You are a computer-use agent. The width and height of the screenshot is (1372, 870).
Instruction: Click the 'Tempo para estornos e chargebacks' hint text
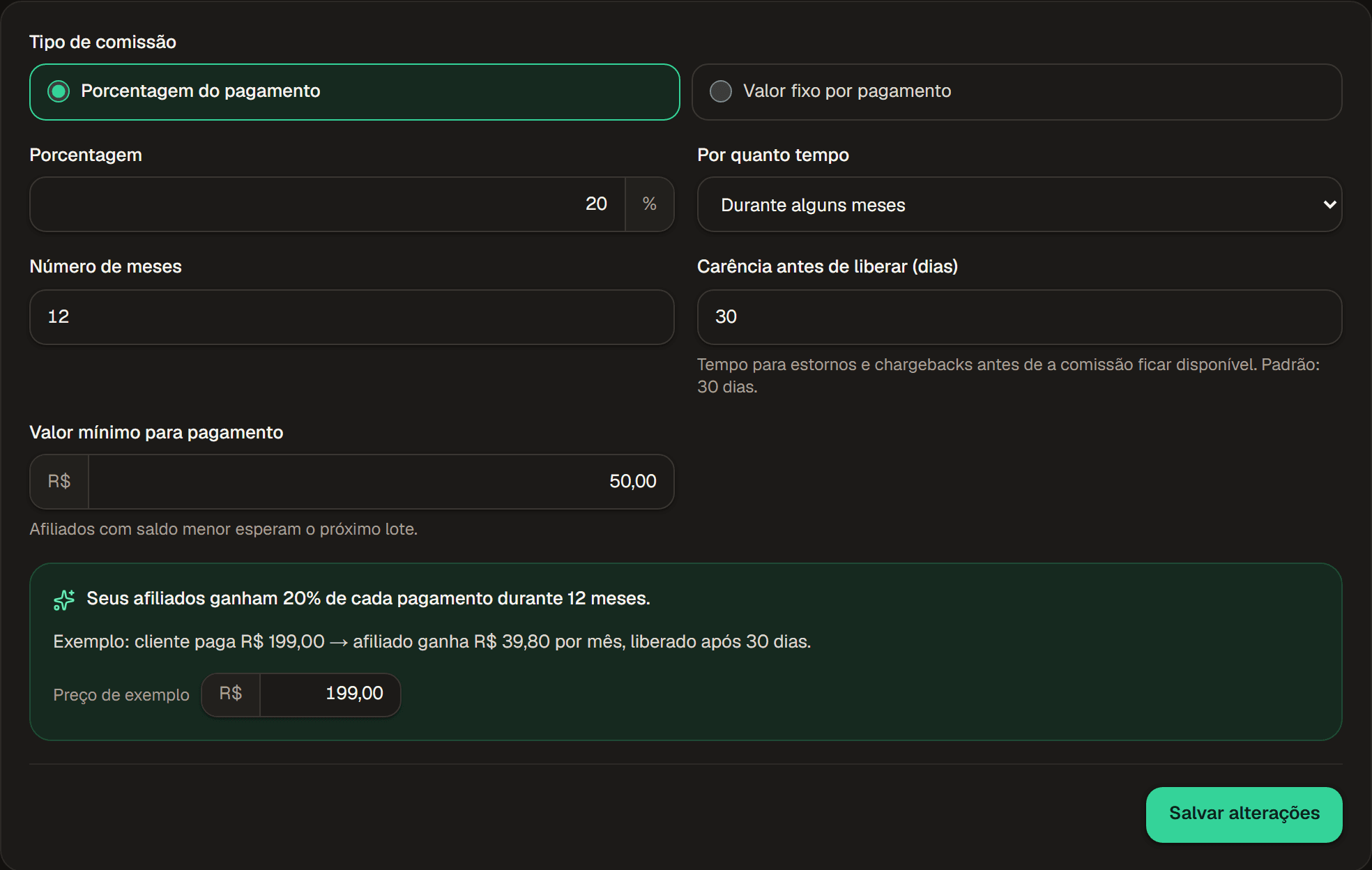(1008, 376)
